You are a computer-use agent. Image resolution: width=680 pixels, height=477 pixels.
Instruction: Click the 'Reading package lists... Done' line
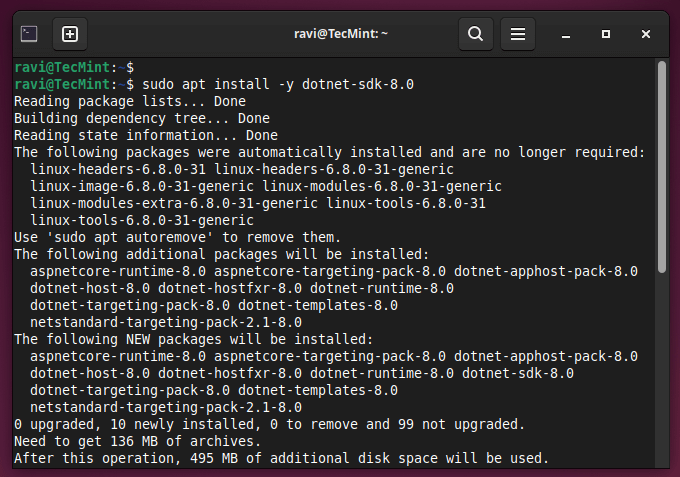click(130, 101)
